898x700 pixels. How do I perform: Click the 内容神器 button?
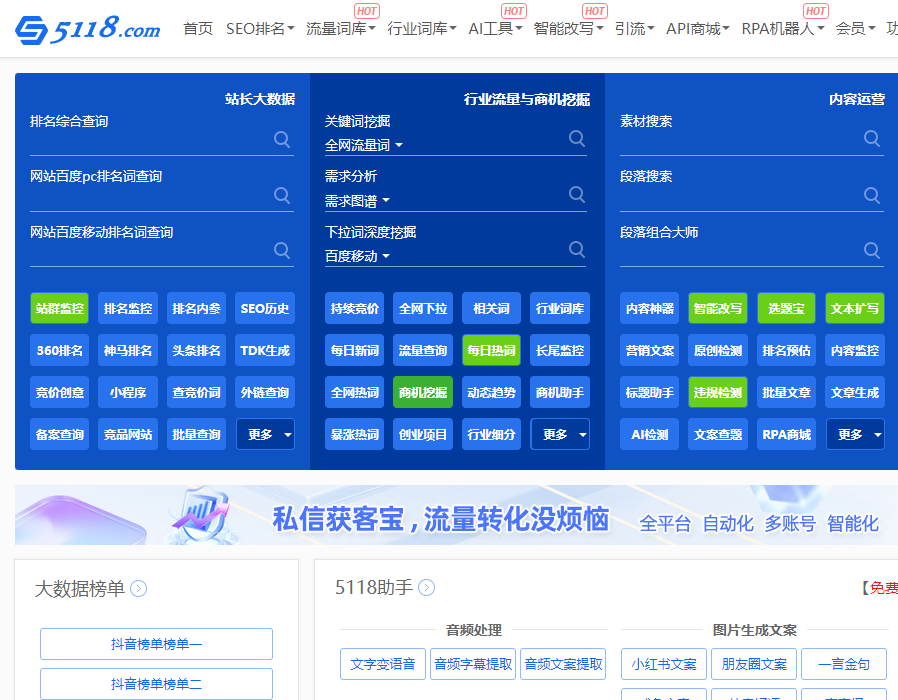point(649,308)
